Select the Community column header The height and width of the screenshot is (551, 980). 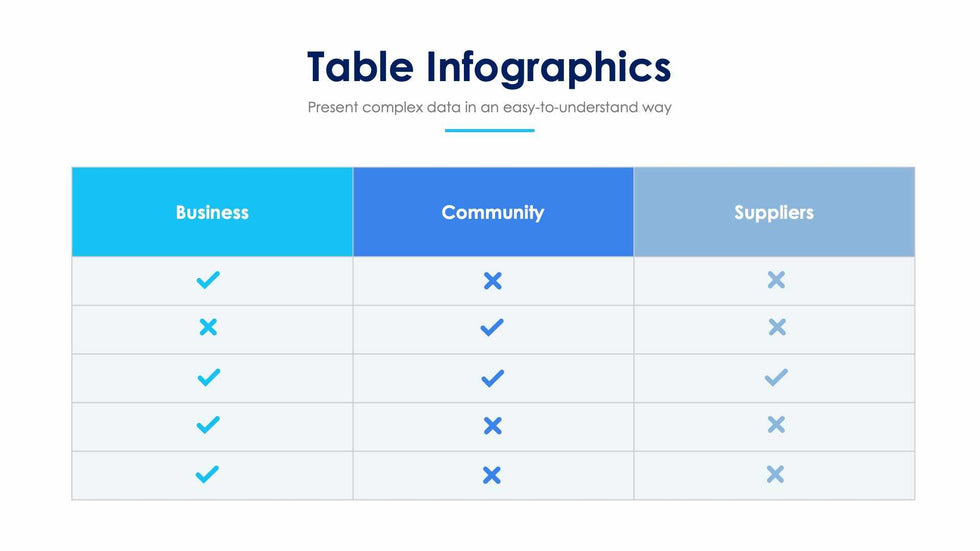point(493,212)
